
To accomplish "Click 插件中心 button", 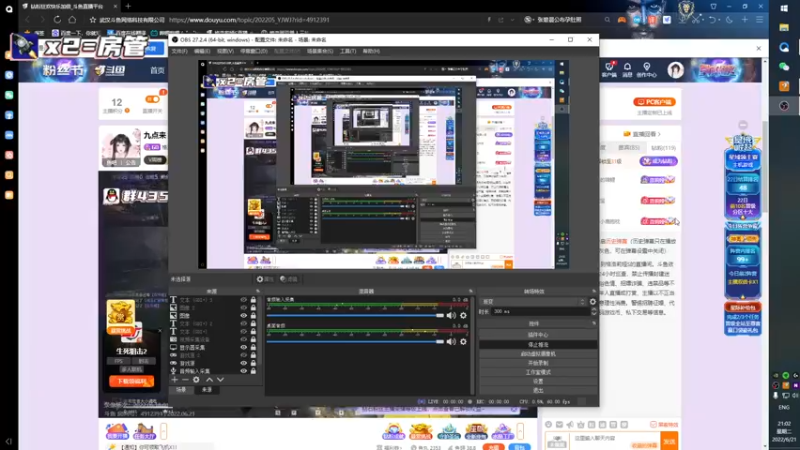I will (538, 335).
